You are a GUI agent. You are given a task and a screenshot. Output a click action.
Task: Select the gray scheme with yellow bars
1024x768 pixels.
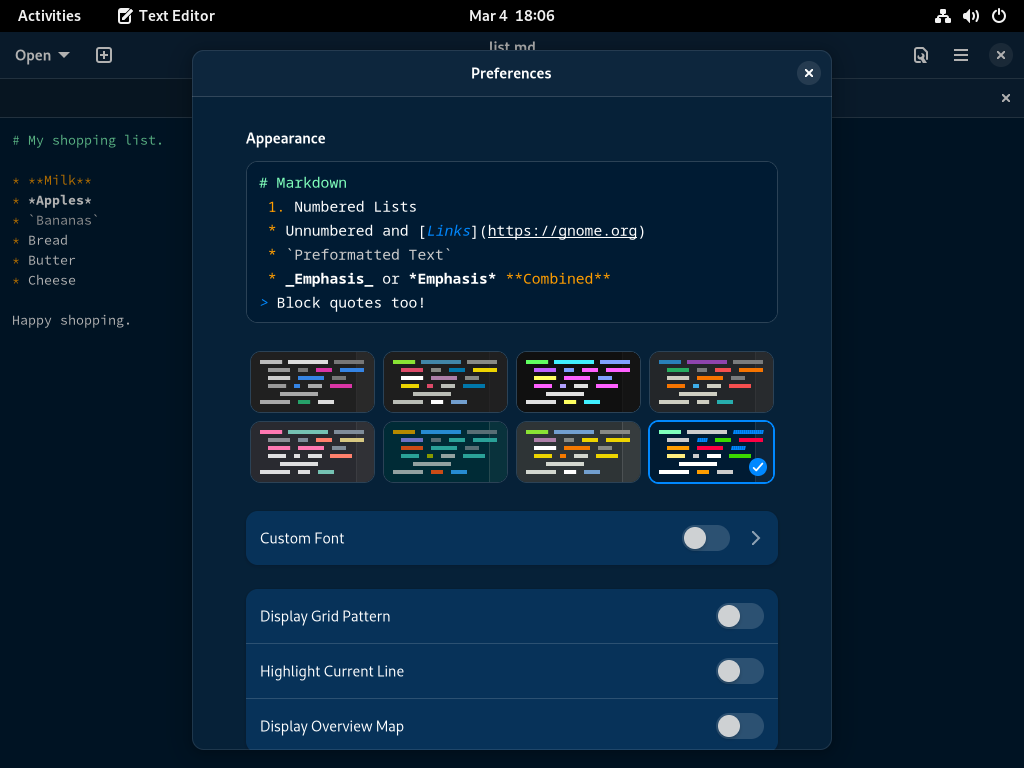tap(578, 452)
